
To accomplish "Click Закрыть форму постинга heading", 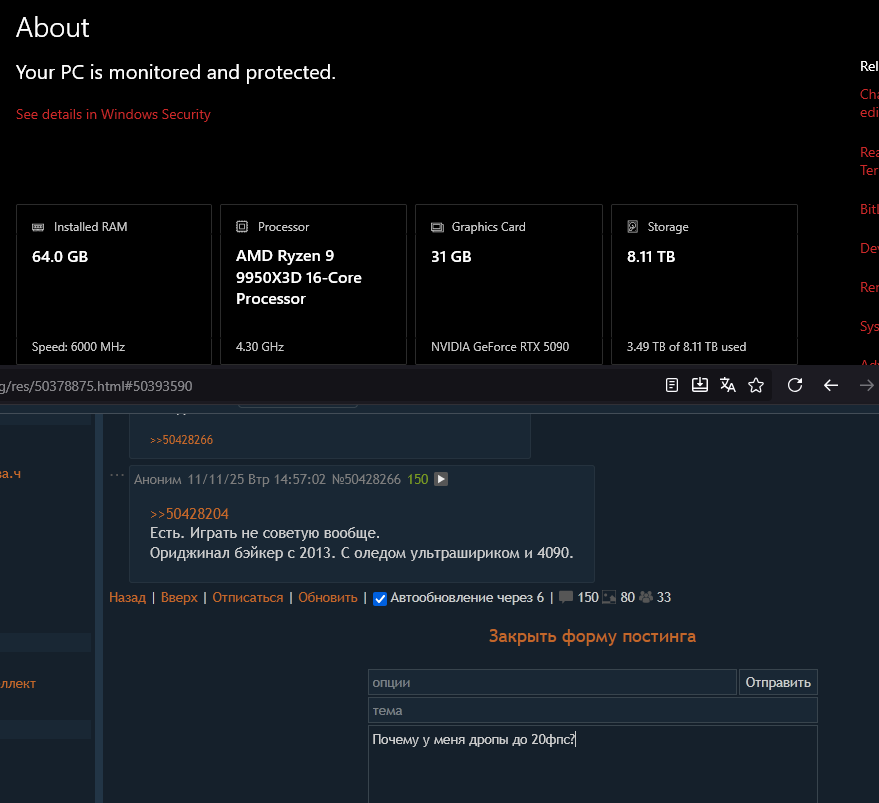I will 593,636.
